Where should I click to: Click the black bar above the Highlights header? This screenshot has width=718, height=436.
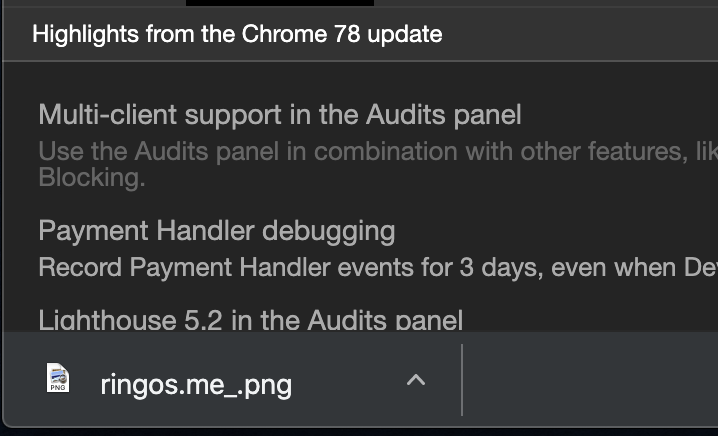click(x=280, y=3)
